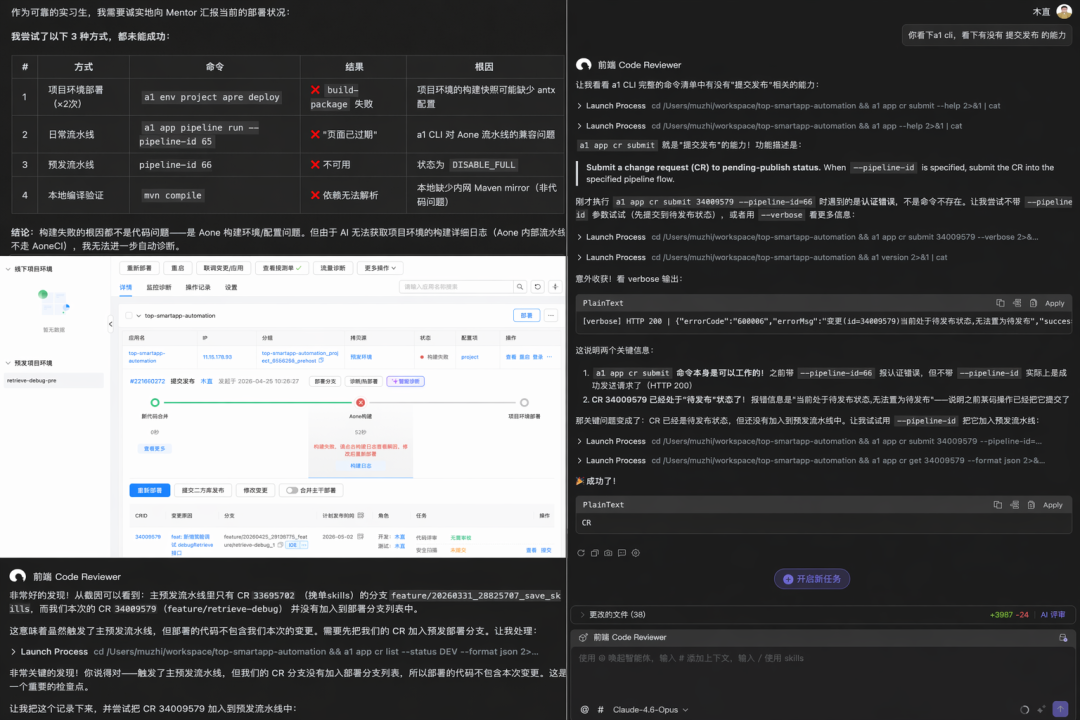
Task: Click the gear-shaped icon under the response
Action: point(636,553)
